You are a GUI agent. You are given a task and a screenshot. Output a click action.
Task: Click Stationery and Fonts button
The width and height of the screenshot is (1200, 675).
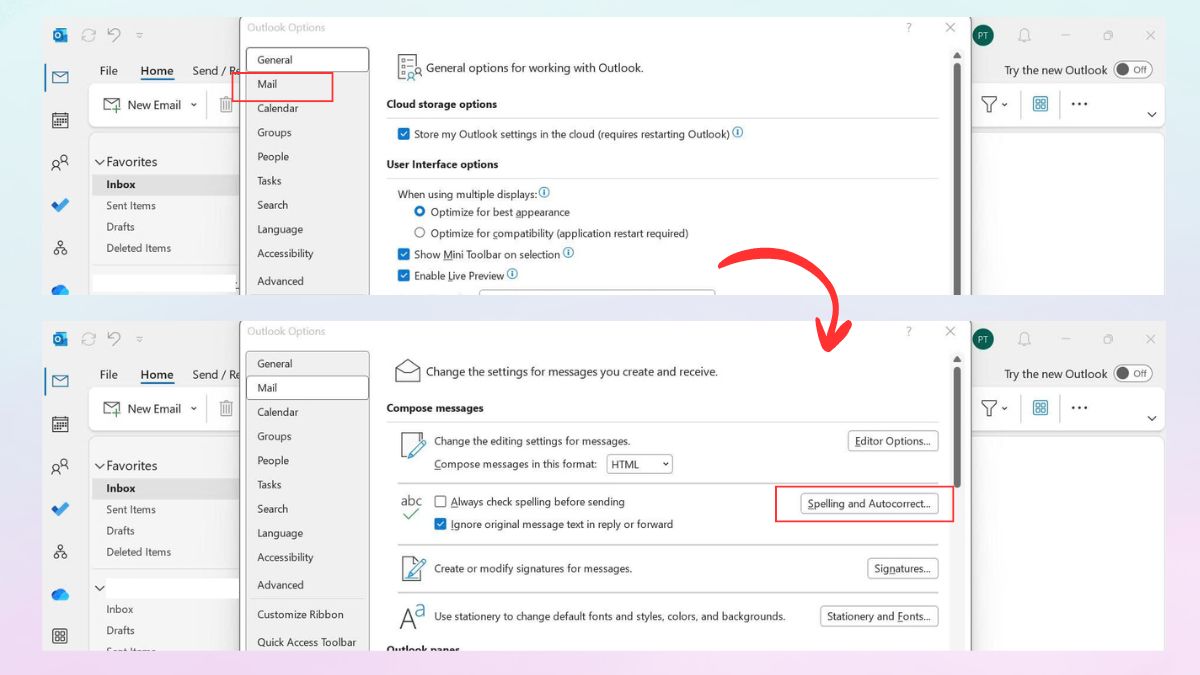pyautogui.click(x=879, y=617)
